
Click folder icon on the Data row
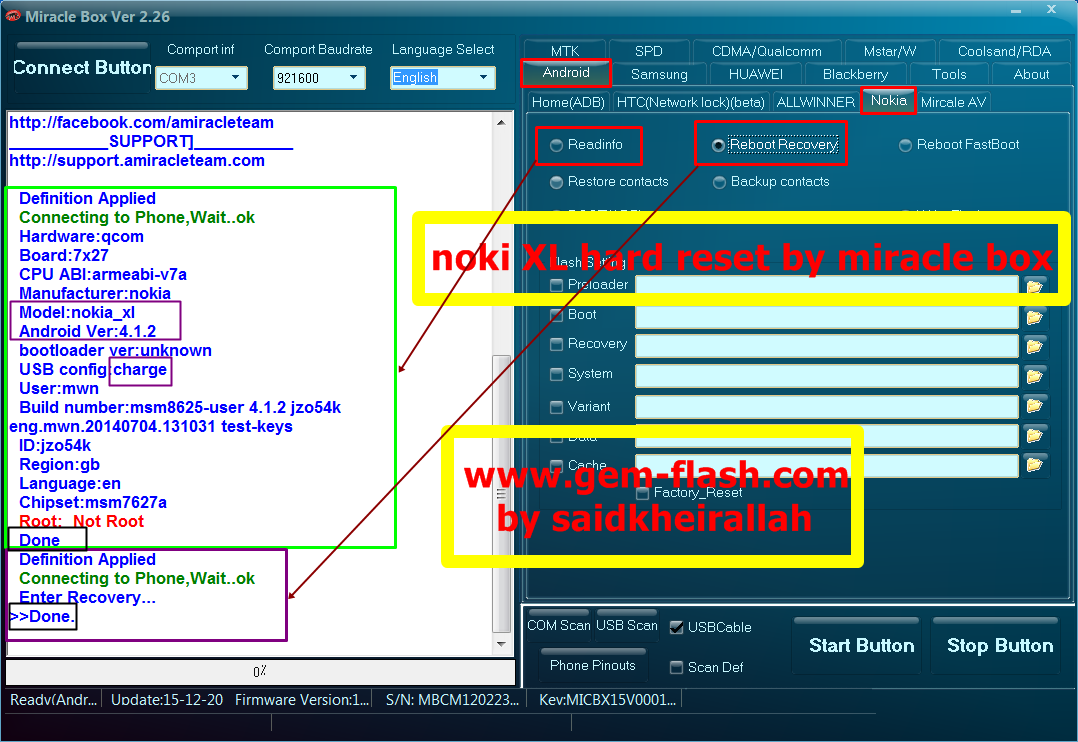pos(1035,435)
